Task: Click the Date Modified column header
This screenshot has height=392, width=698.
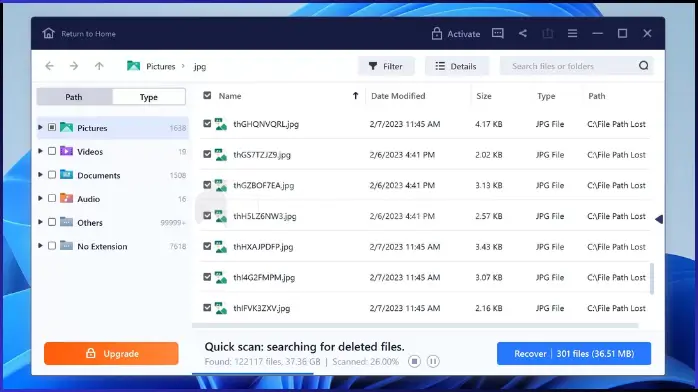Action: point(398,96)
